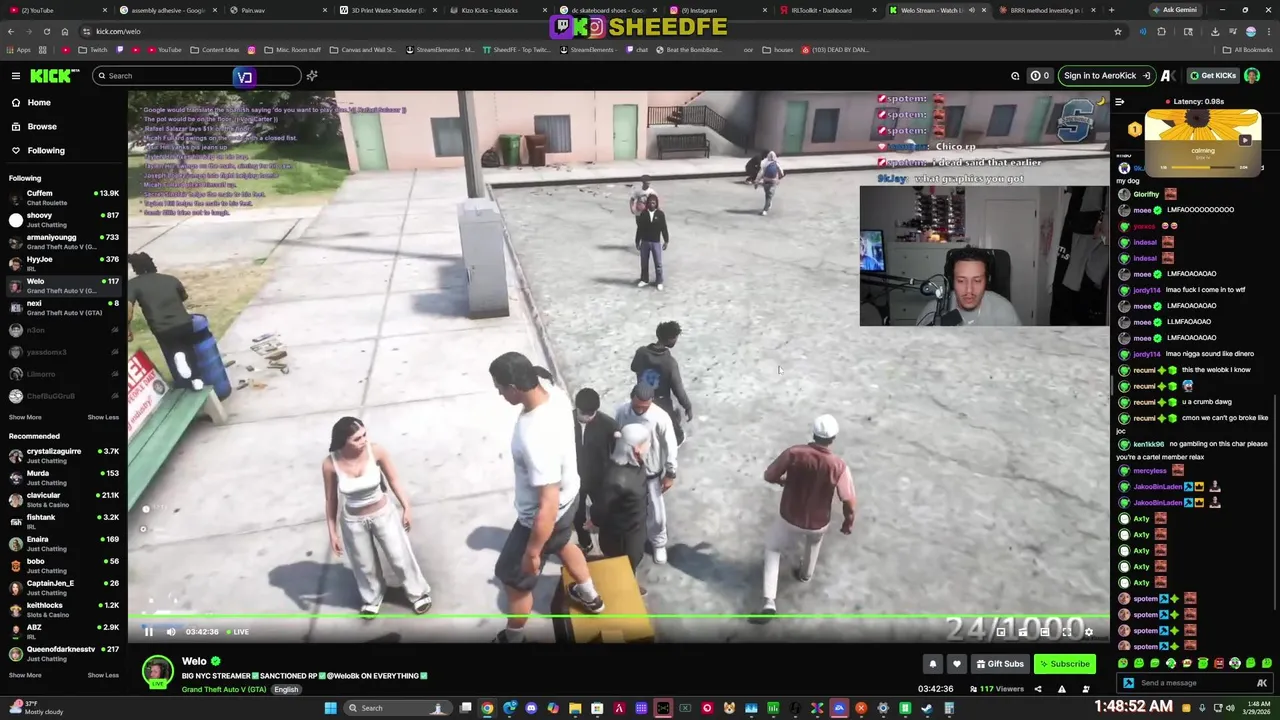Open a new browser tab with plus
1280x720 pixels.
tap(1111, 10)
